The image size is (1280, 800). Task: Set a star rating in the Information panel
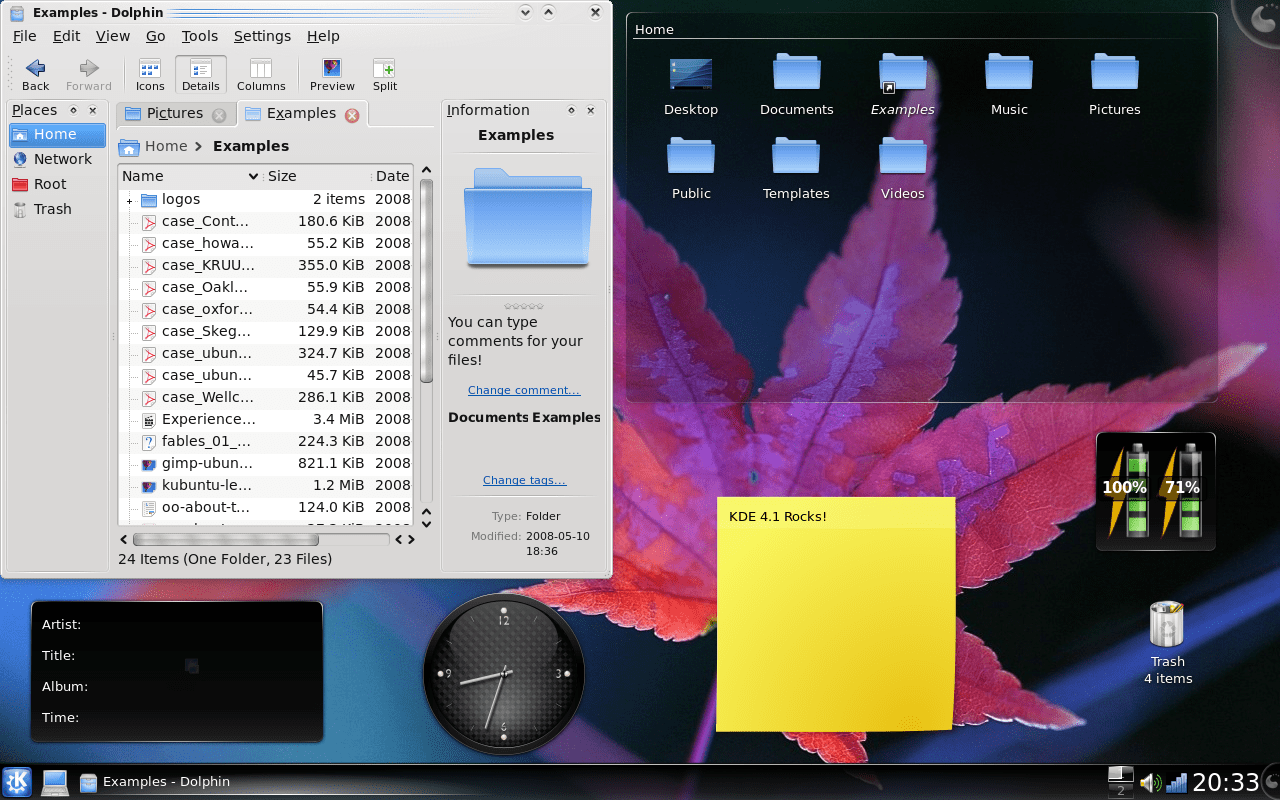coord(524,306)
